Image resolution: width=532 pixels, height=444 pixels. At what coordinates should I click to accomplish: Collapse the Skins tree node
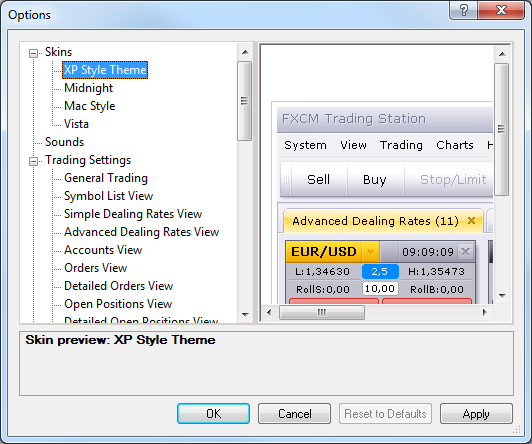[33, 53]
